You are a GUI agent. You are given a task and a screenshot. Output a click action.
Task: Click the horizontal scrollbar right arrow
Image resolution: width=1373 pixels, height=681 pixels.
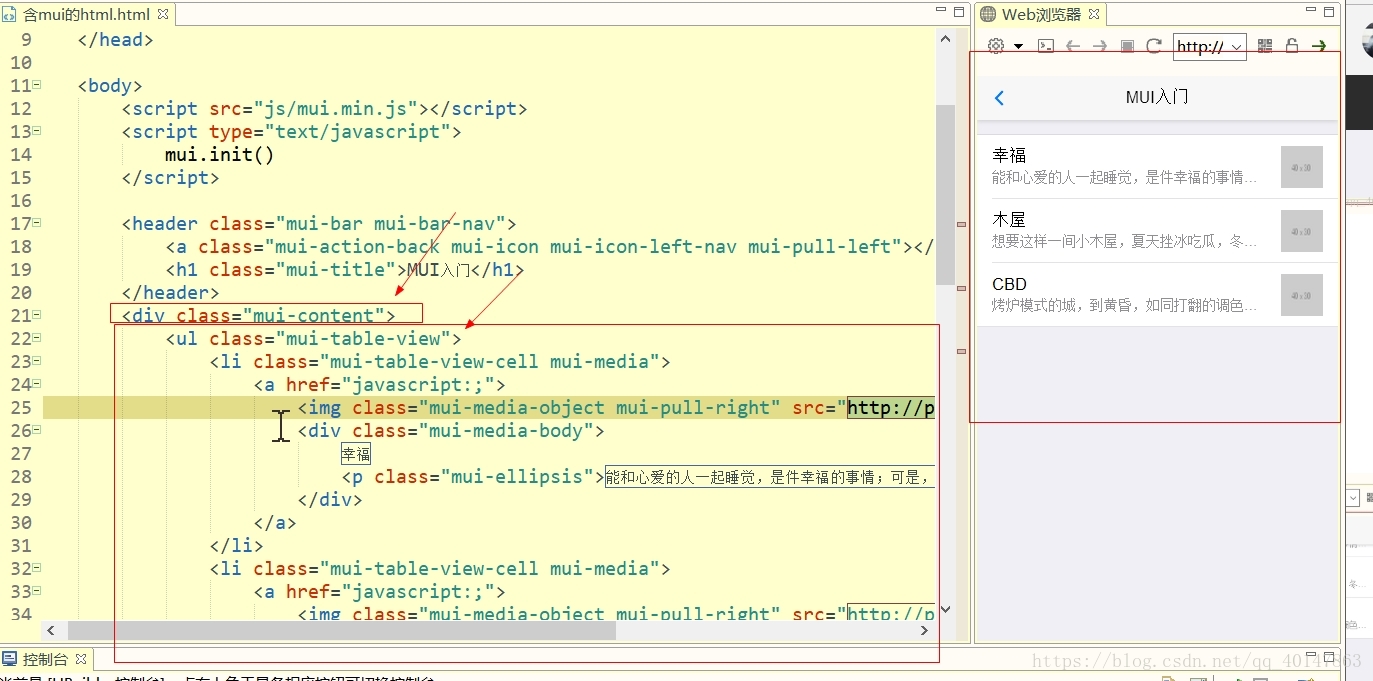click(925, 630)
